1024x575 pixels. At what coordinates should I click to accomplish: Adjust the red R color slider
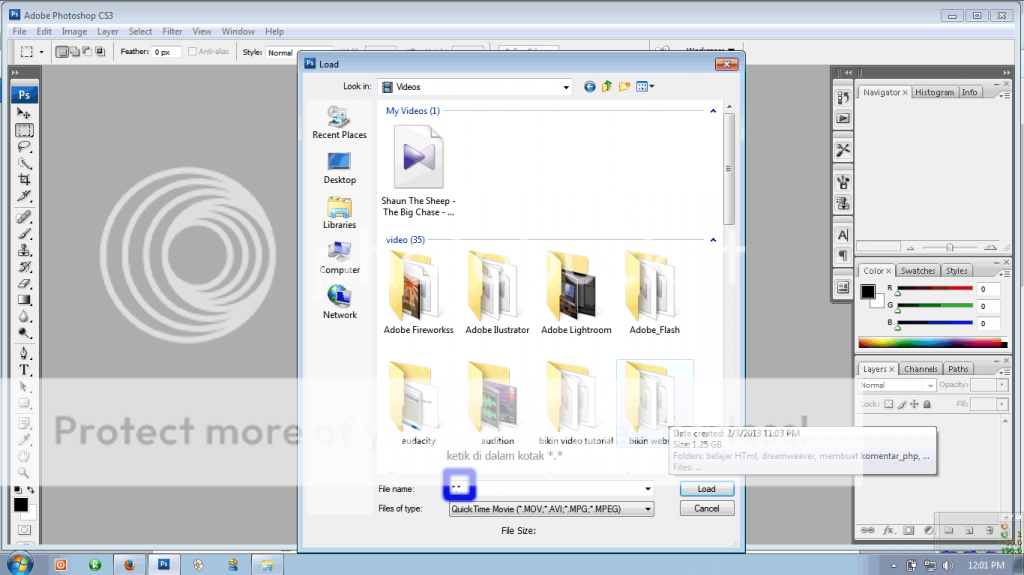coord(897,293)
